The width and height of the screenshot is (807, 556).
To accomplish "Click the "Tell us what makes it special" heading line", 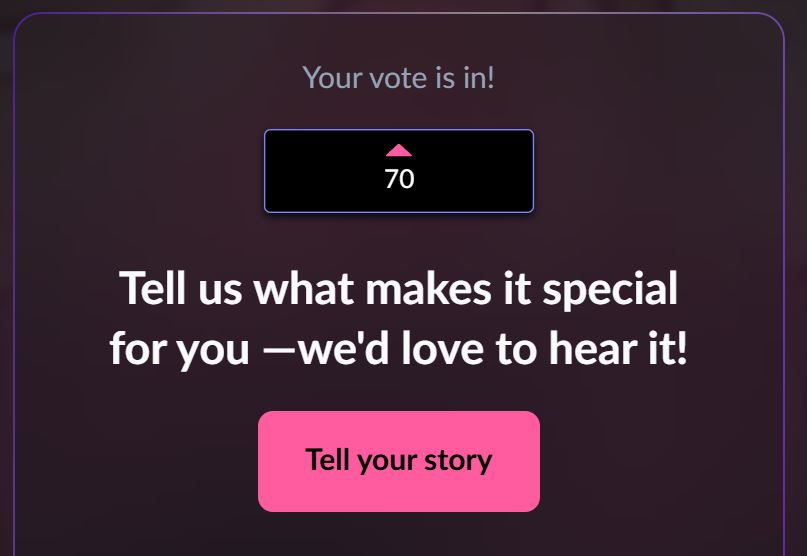I will 399,289.
